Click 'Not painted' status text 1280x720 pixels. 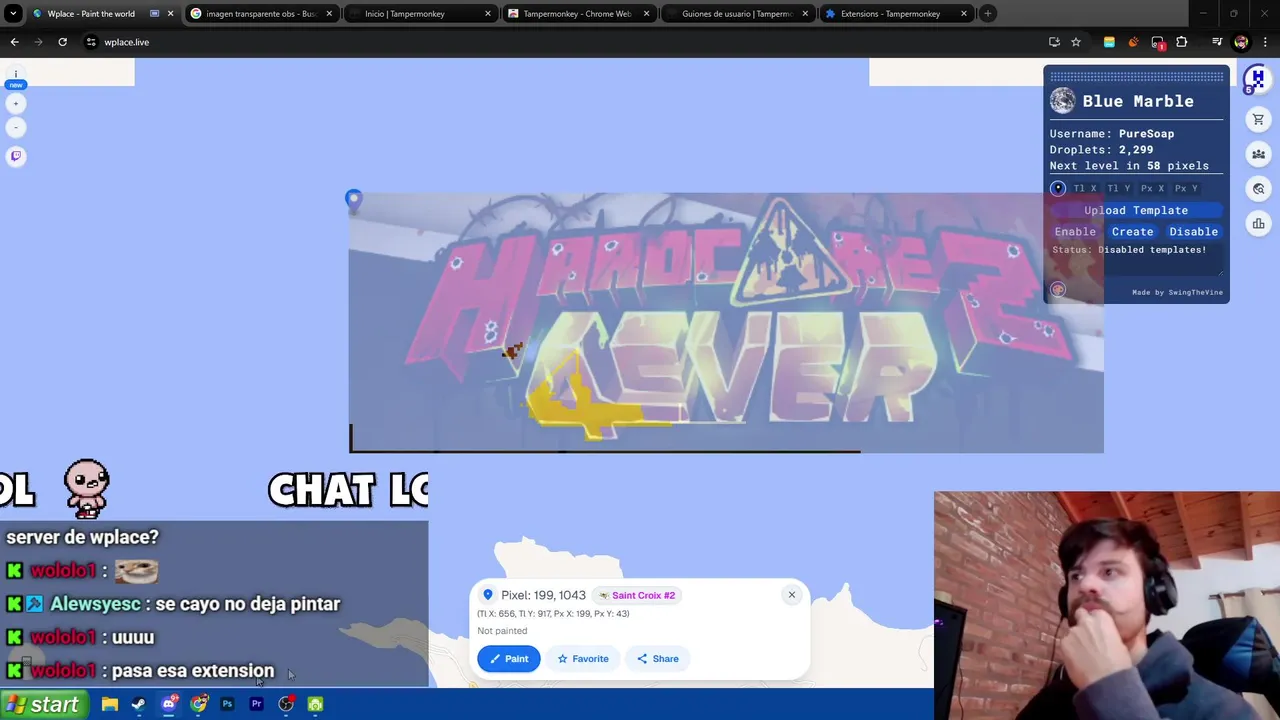tap(502, 631)
